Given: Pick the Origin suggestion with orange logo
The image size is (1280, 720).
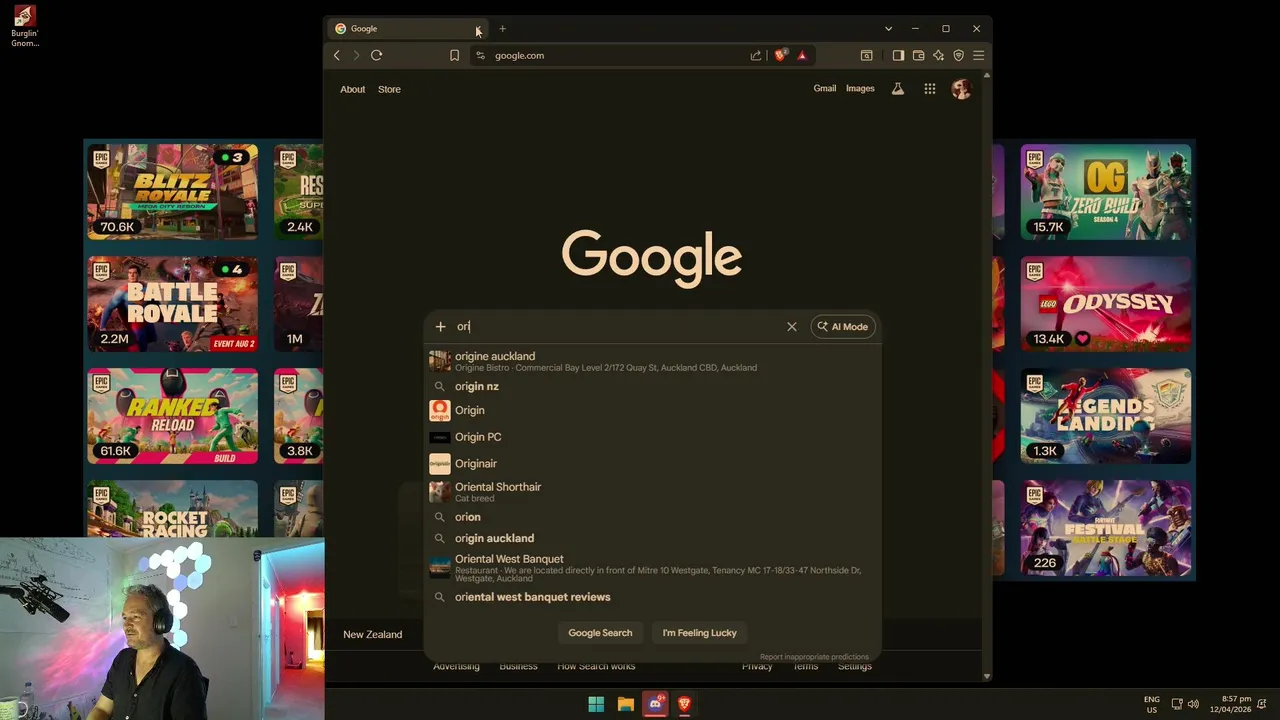Looking at the screenshot, I should (x=652, y=410).
